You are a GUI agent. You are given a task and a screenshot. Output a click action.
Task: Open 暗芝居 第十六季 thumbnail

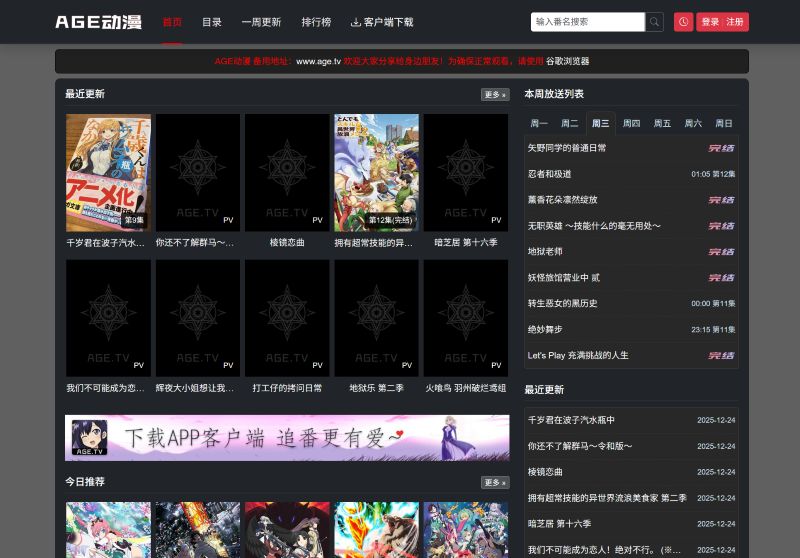(x=466, y=172)
